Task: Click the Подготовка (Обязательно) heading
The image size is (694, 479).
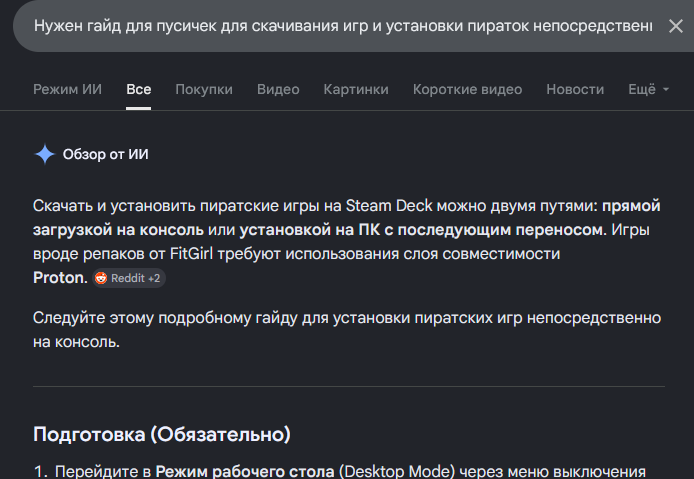Action: (x=162, y=434)
